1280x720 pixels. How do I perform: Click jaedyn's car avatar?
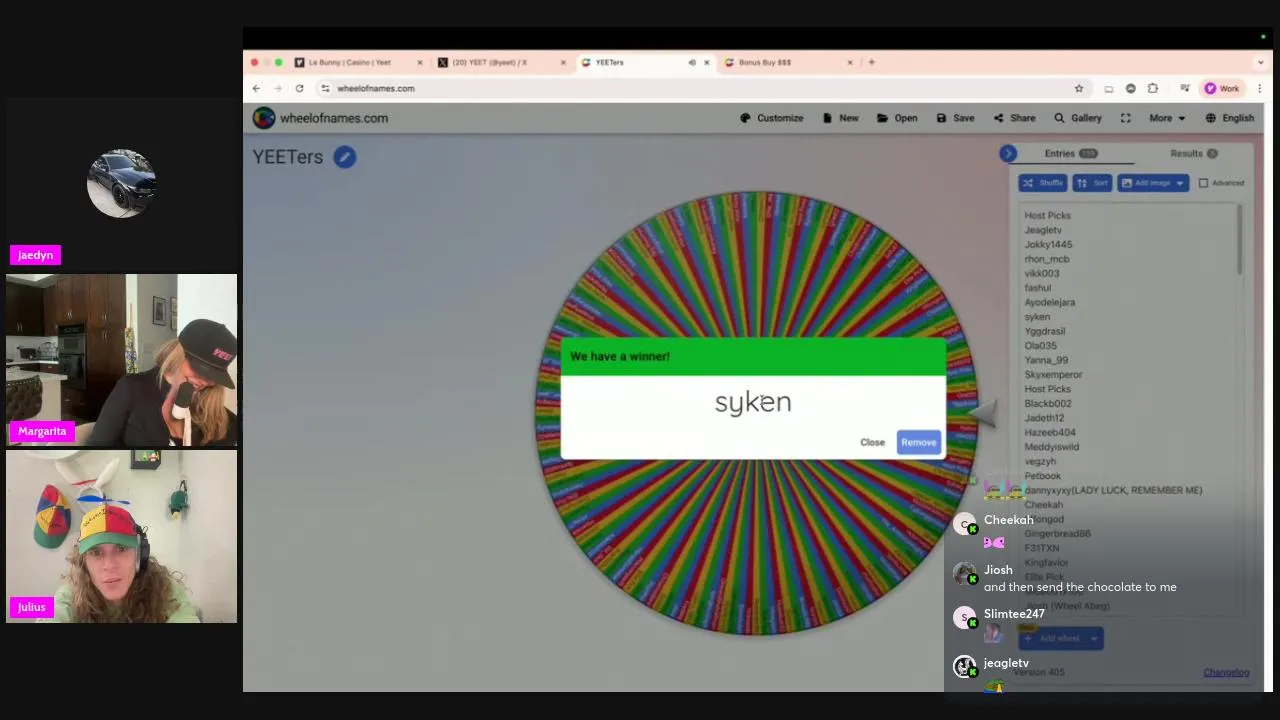(121, 184)
